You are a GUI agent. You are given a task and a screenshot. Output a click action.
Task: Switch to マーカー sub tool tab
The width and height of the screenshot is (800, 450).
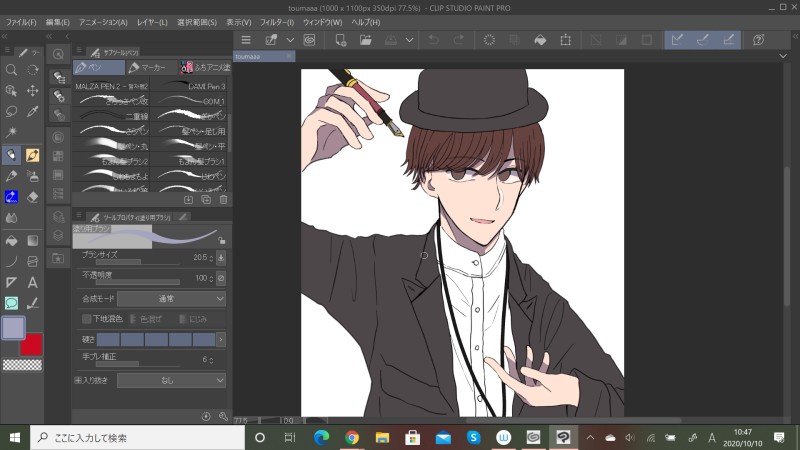click(151, 67)
